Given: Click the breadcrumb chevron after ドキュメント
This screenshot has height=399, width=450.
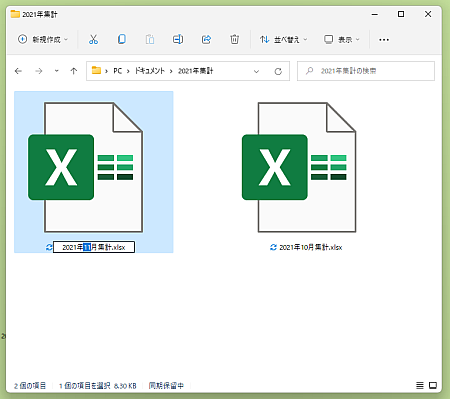Looking at the screenshot, I should (171, 71).
